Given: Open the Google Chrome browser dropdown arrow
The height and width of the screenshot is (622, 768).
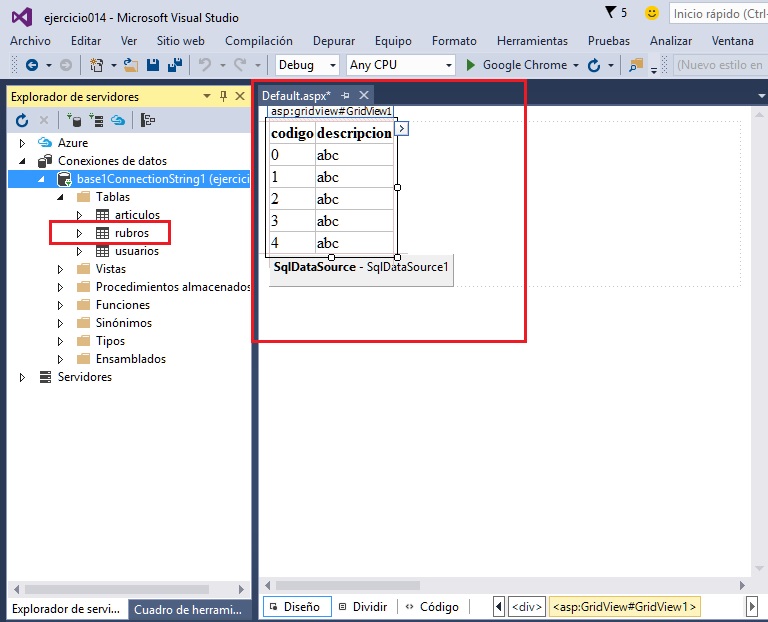Looking at the screenshot, I should (576, 65).
